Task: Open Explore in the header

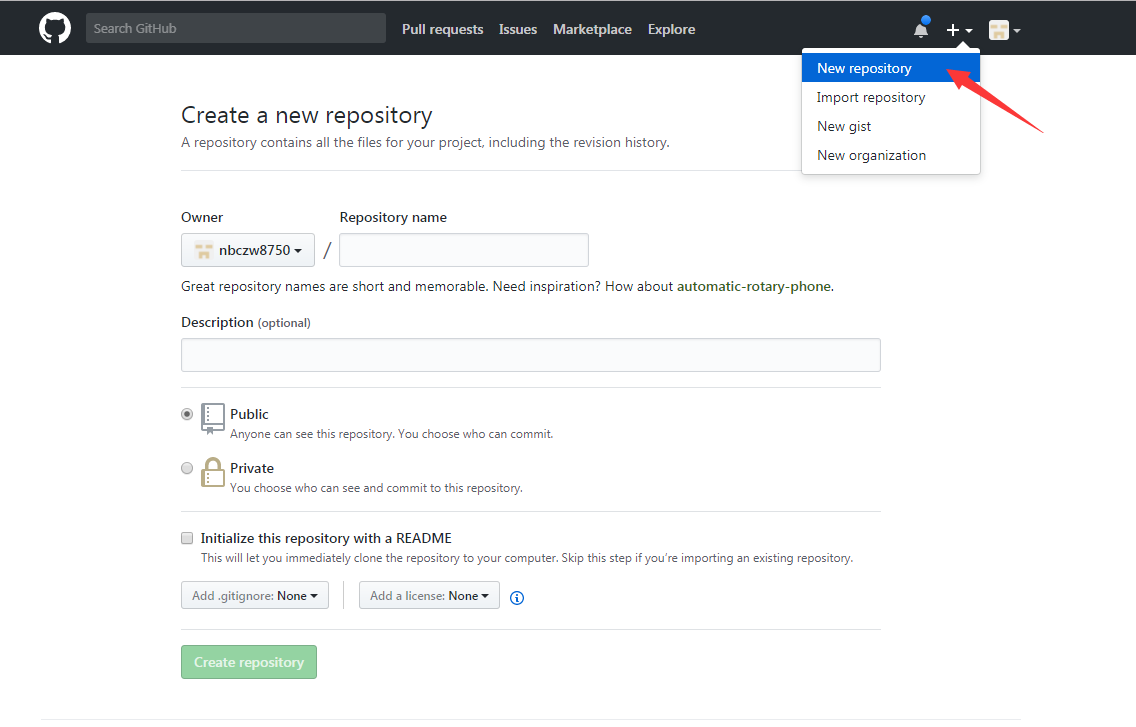Action: point(672,29)
